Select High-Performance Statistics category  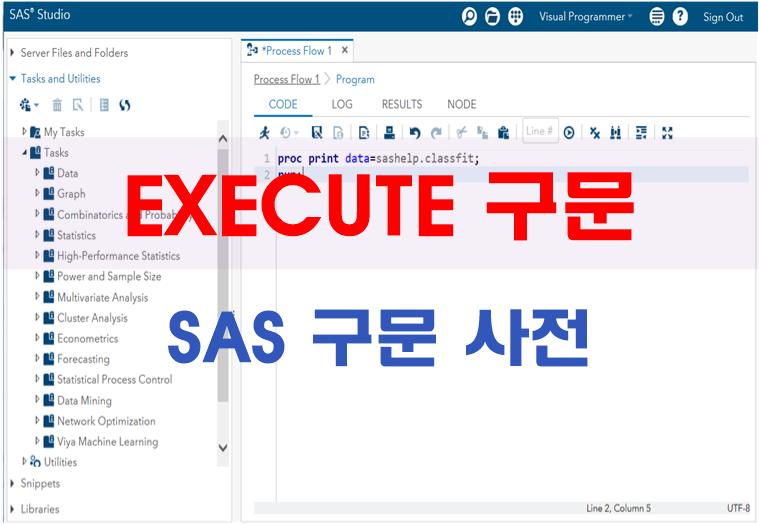(118, 256)
